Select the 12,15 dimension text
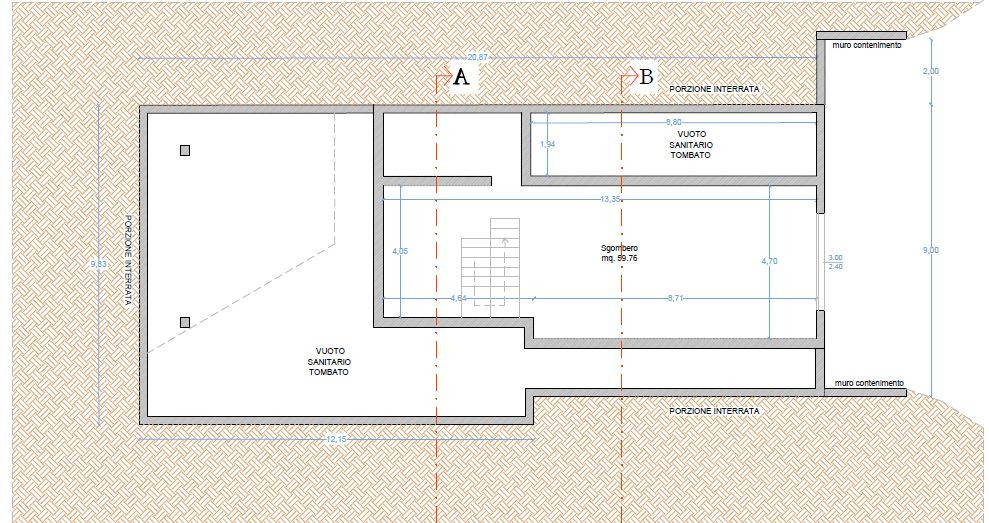 click(x=337, y=439)
